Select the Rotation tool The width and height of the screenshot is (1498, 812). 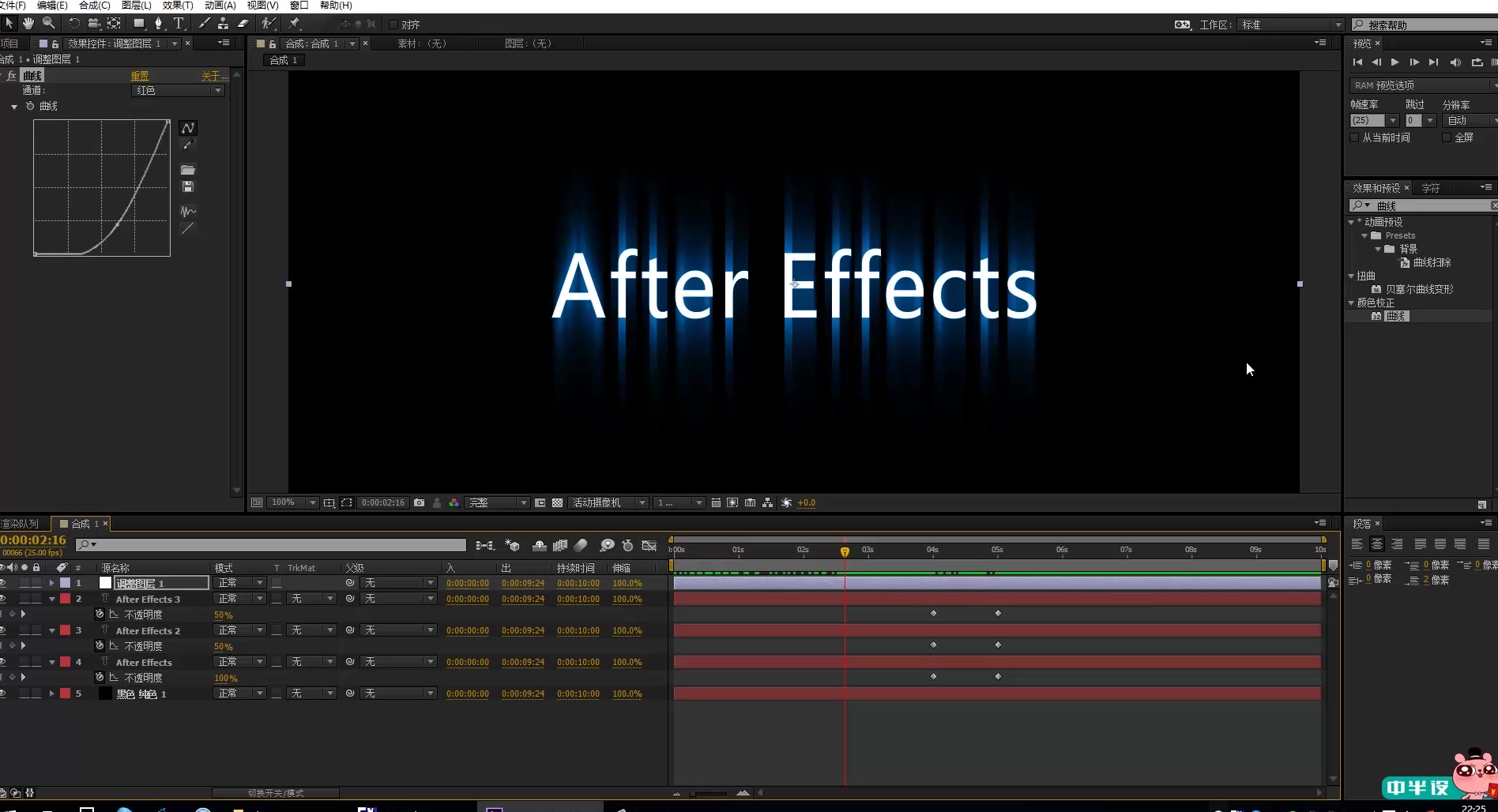pyautogui.click(x=73, y=24)
